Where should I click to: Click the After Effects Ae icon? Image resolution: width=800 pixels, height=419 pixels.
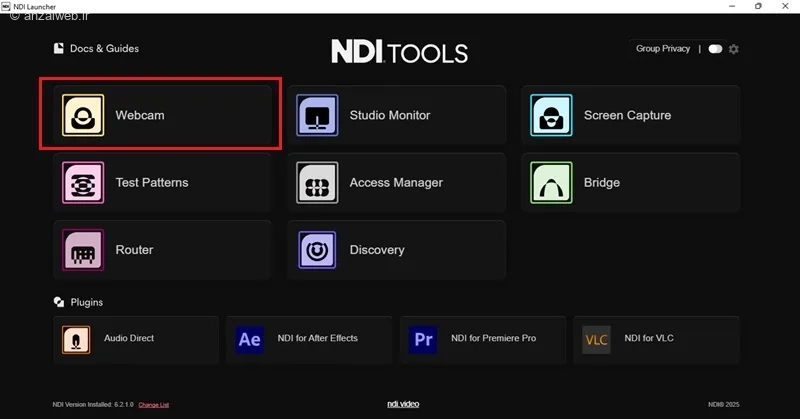click(249, 340)
